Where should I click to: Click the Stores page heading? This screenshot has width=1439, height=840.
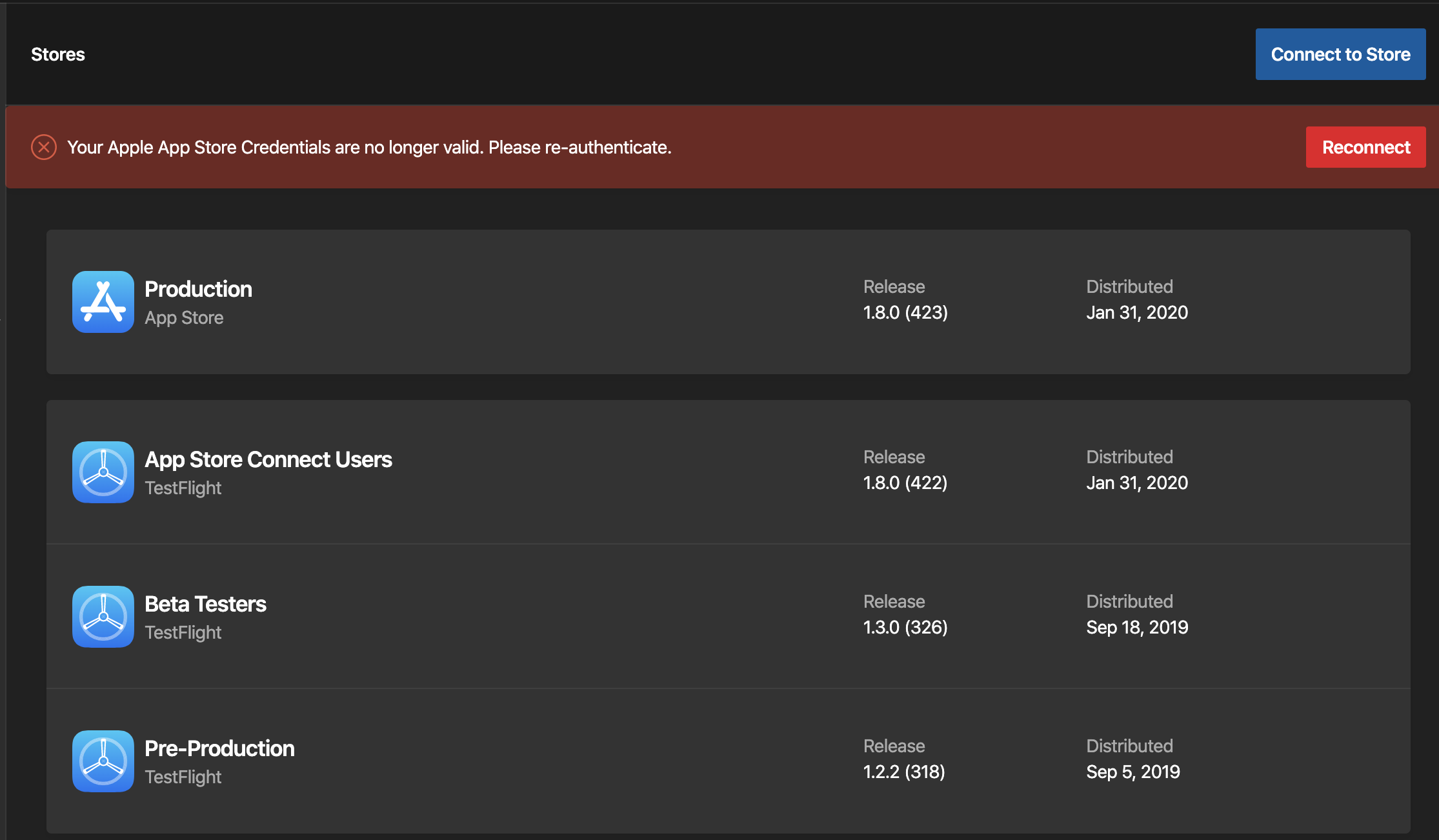point(58,54)
